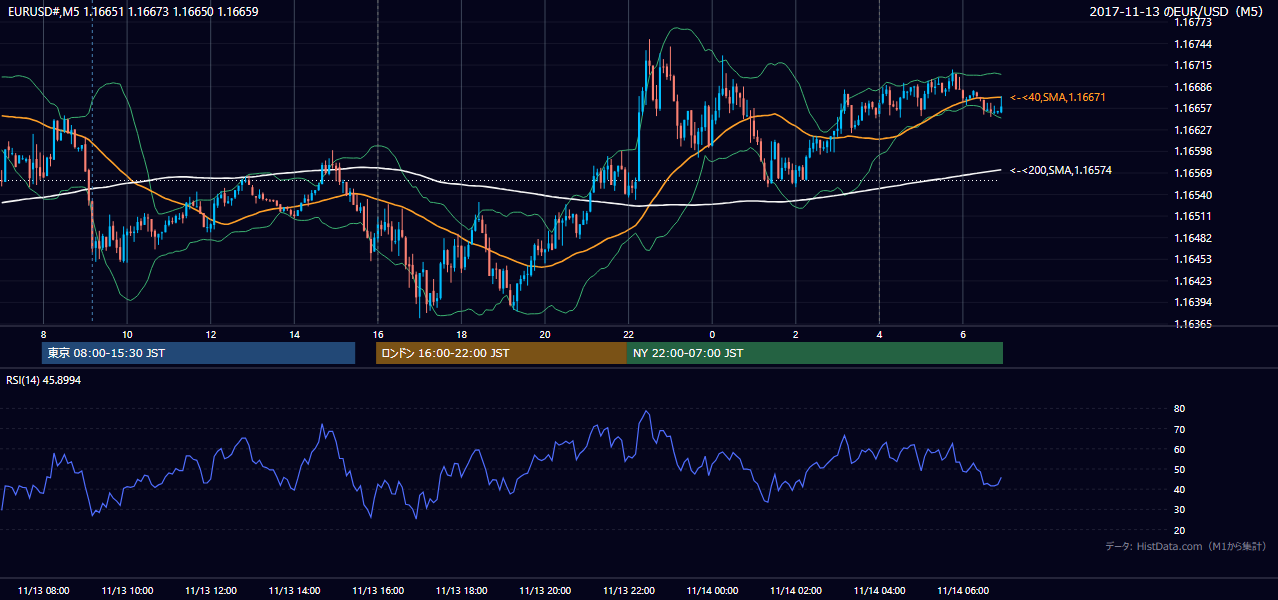Click the Tokyo 08:00-15:30 JST session bar

[198, 353]
